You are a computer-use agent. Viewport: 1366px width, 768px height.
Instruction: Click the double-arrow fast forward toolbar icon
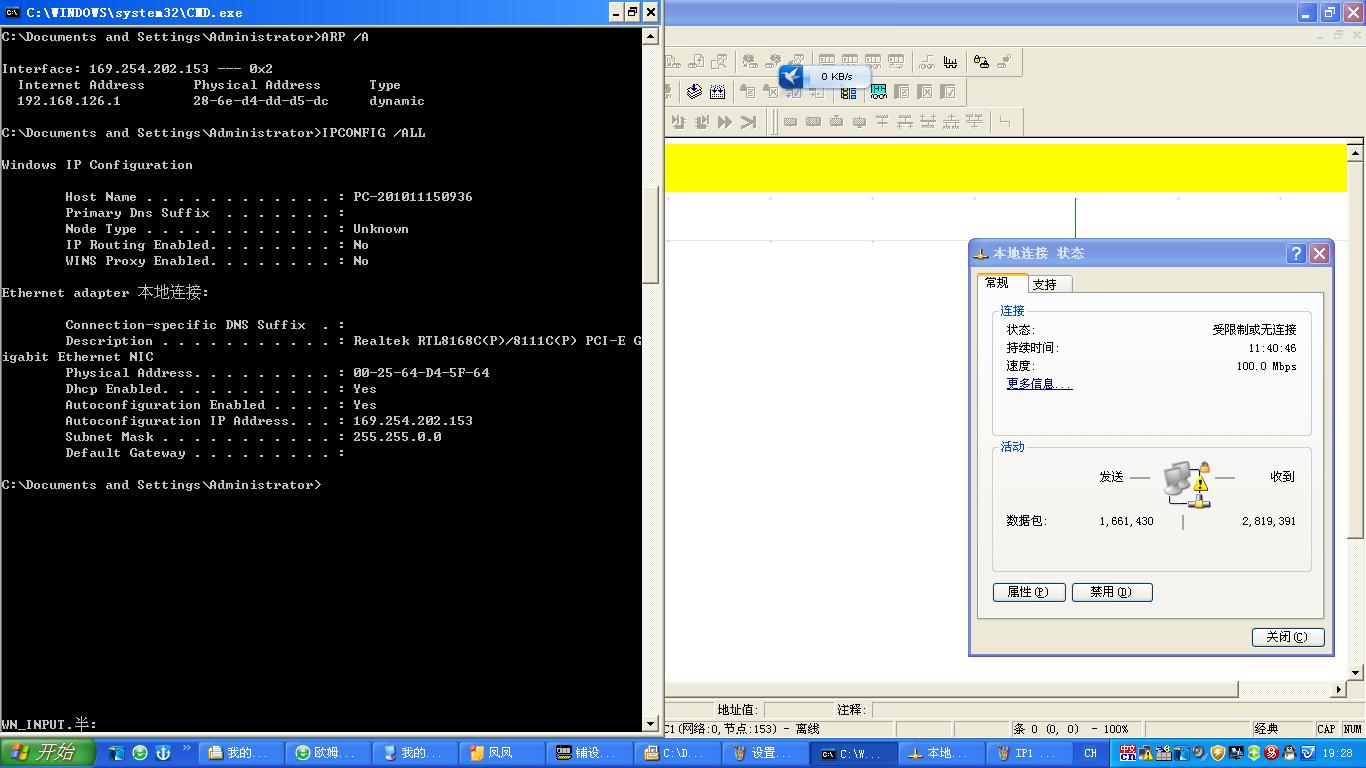tap(725, 122)
